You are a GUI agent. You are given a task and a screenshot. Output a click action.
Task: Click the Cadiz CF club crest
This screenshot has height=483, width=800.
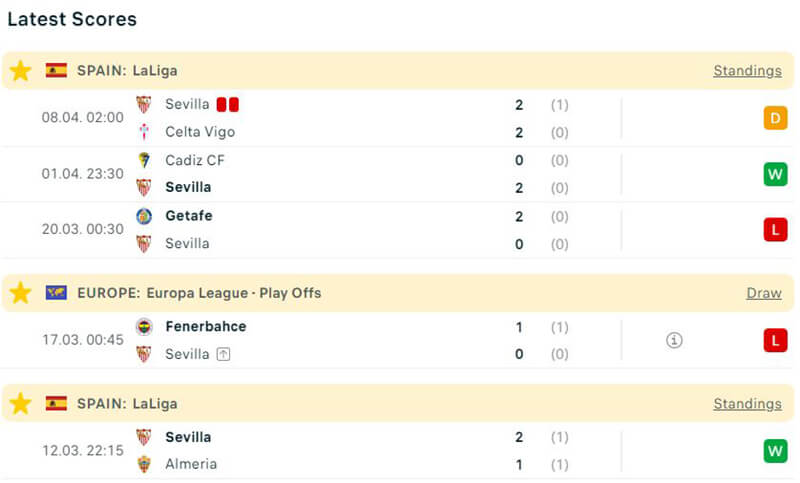click(144, 160)
